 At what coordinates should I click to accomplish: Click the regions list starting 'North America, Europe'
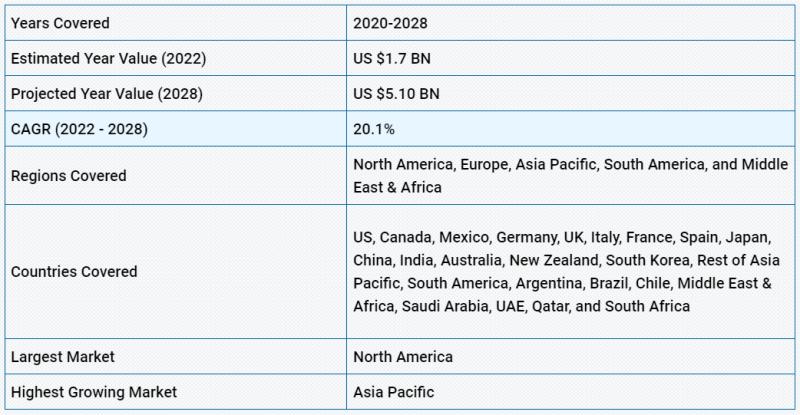tap(570, 164)
